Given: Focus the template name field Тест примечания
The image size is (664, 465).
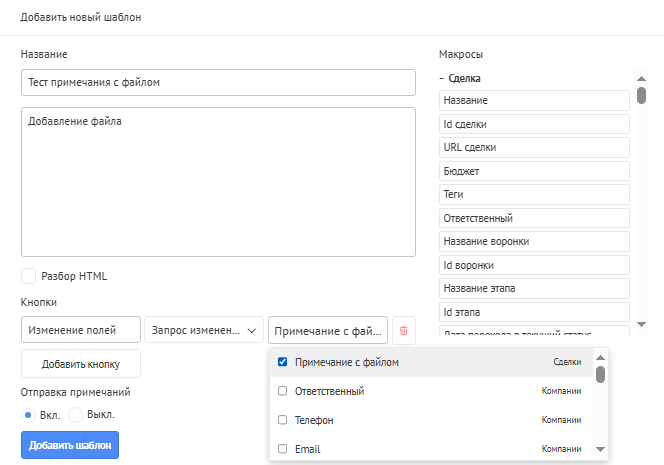Looking at the screenshot, I should click(218, 83).
